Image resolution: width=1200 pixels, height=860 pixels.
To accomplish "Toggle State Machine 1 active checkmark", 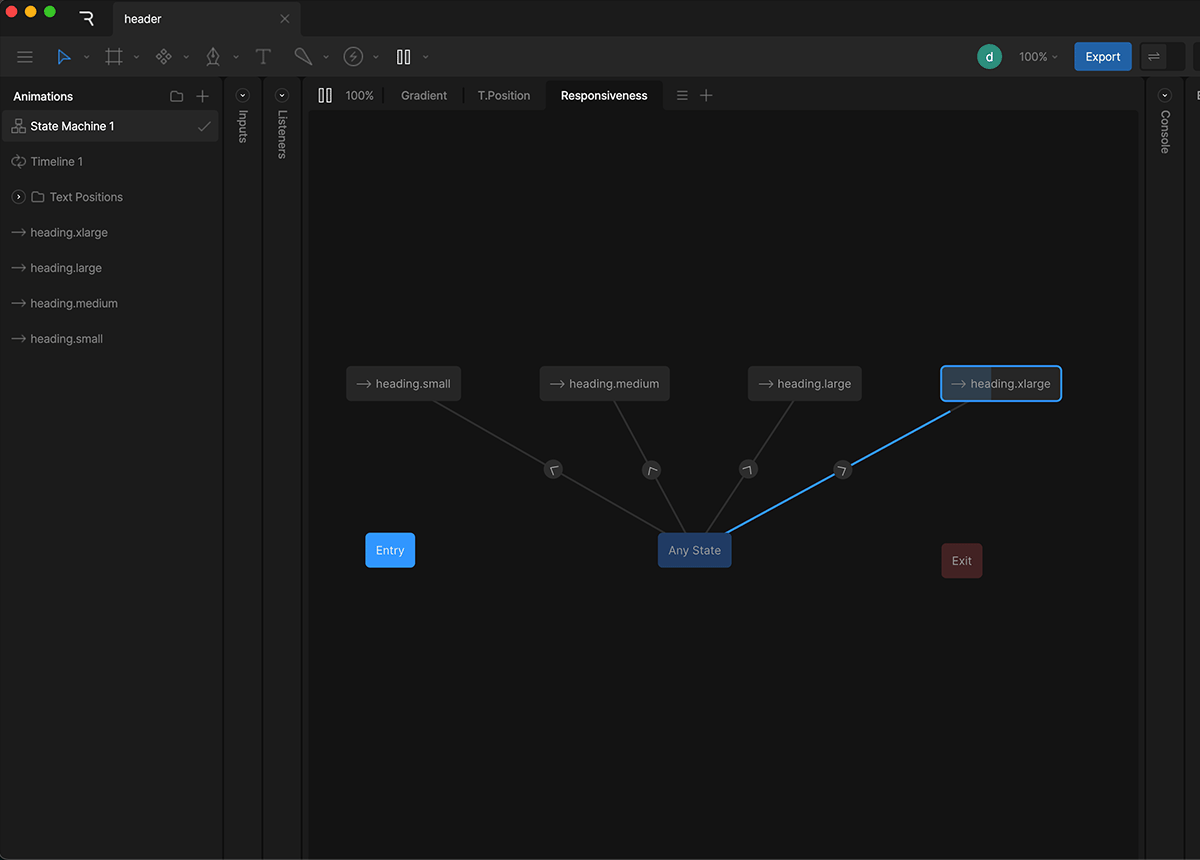I will 204,125.
